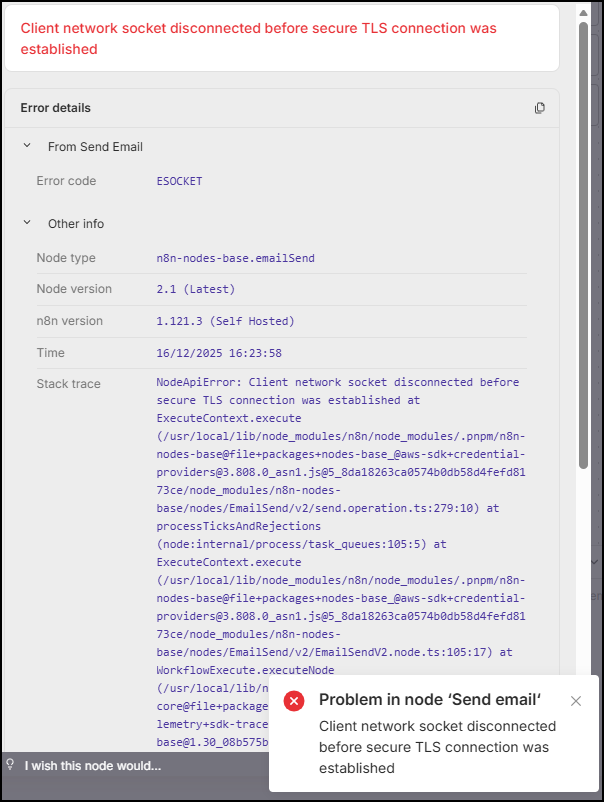This screenshot has width=604, height=802.
Task: Click the Time label
Action: click(51, 352)
